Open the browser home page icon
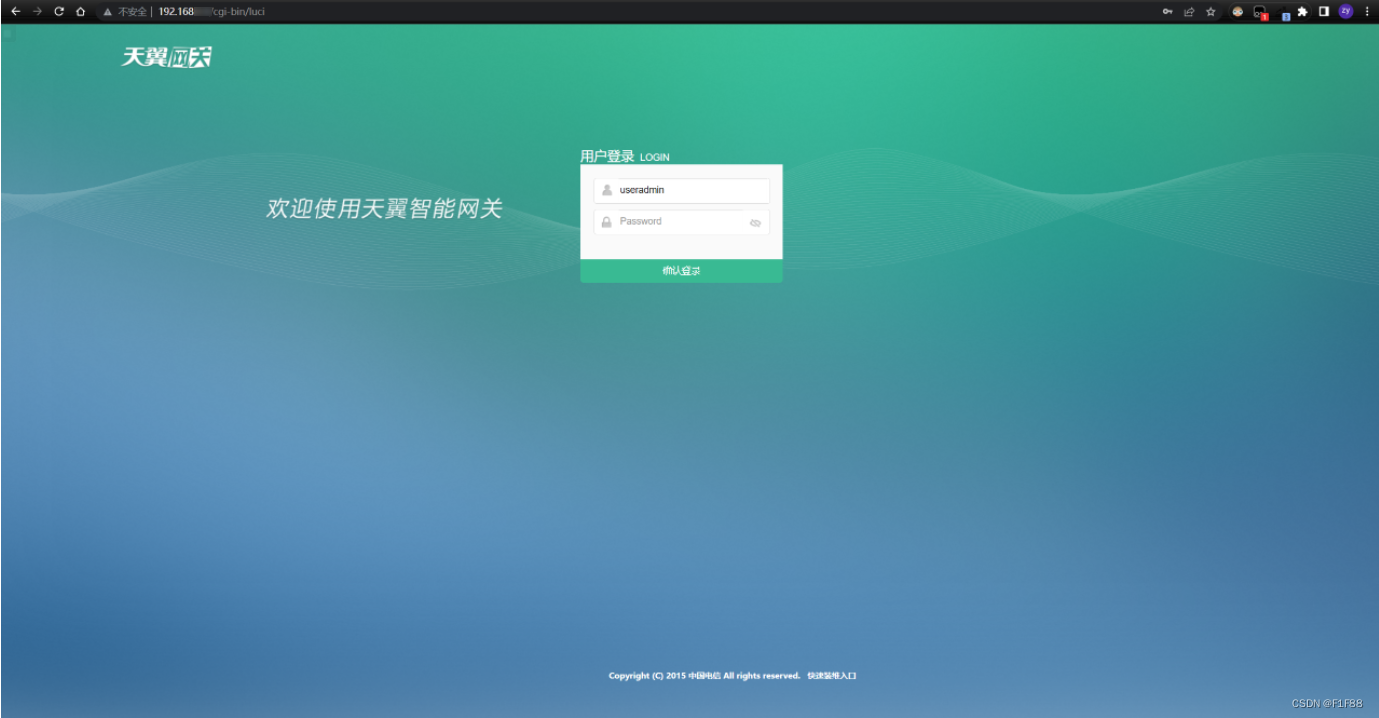The width and height of the screenshot is (1379, 718). pos(81,12)
